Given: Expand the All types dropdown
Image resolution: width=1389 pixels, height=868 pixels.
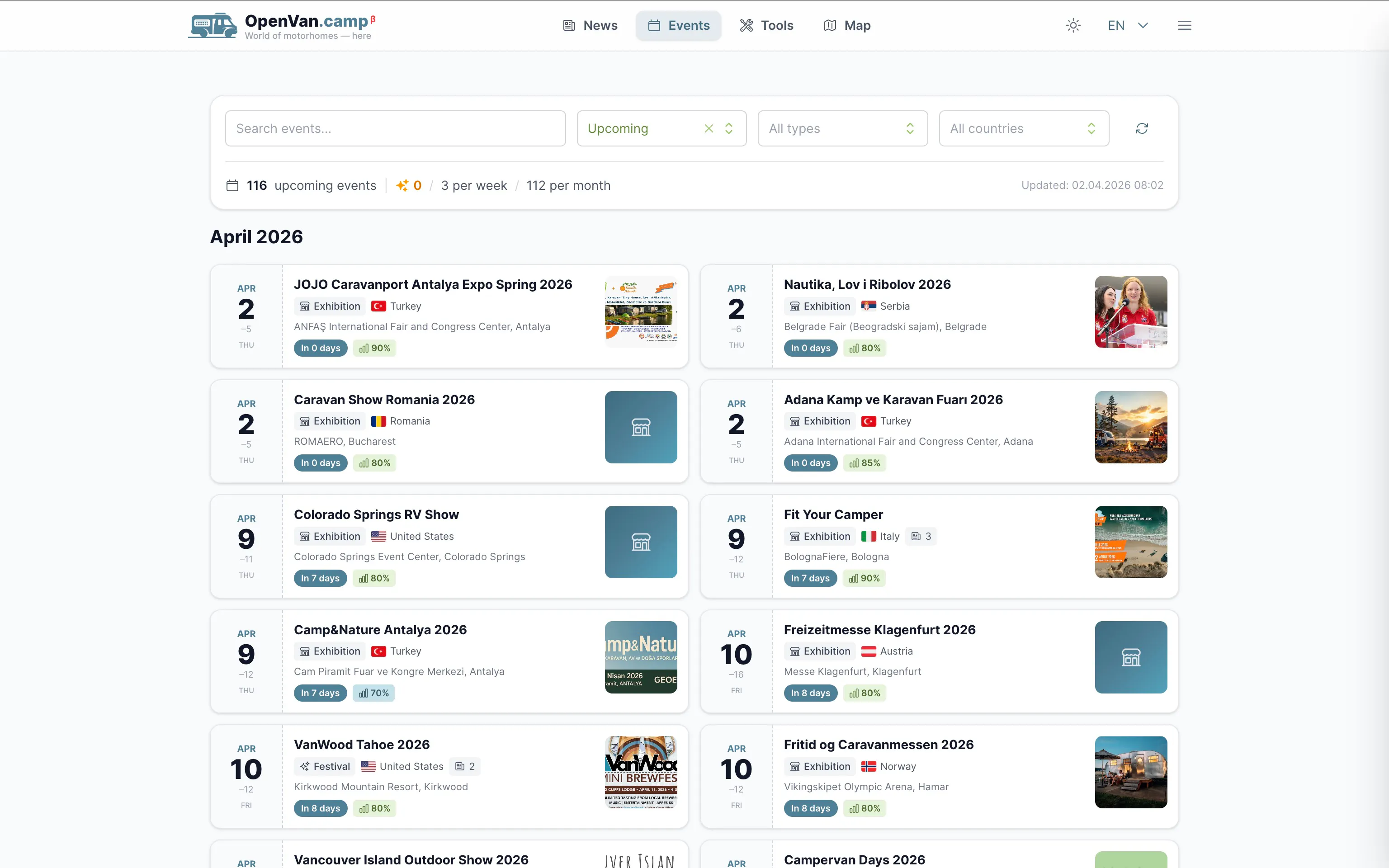Looking at the screenshot, I should click(843, 128).
